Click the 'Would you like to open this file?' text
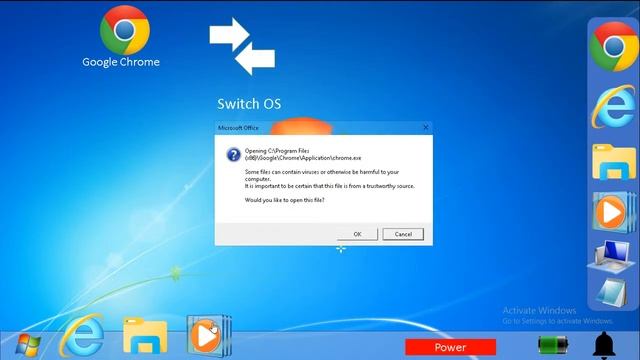640x360 pixels. (x=284, y=200)
